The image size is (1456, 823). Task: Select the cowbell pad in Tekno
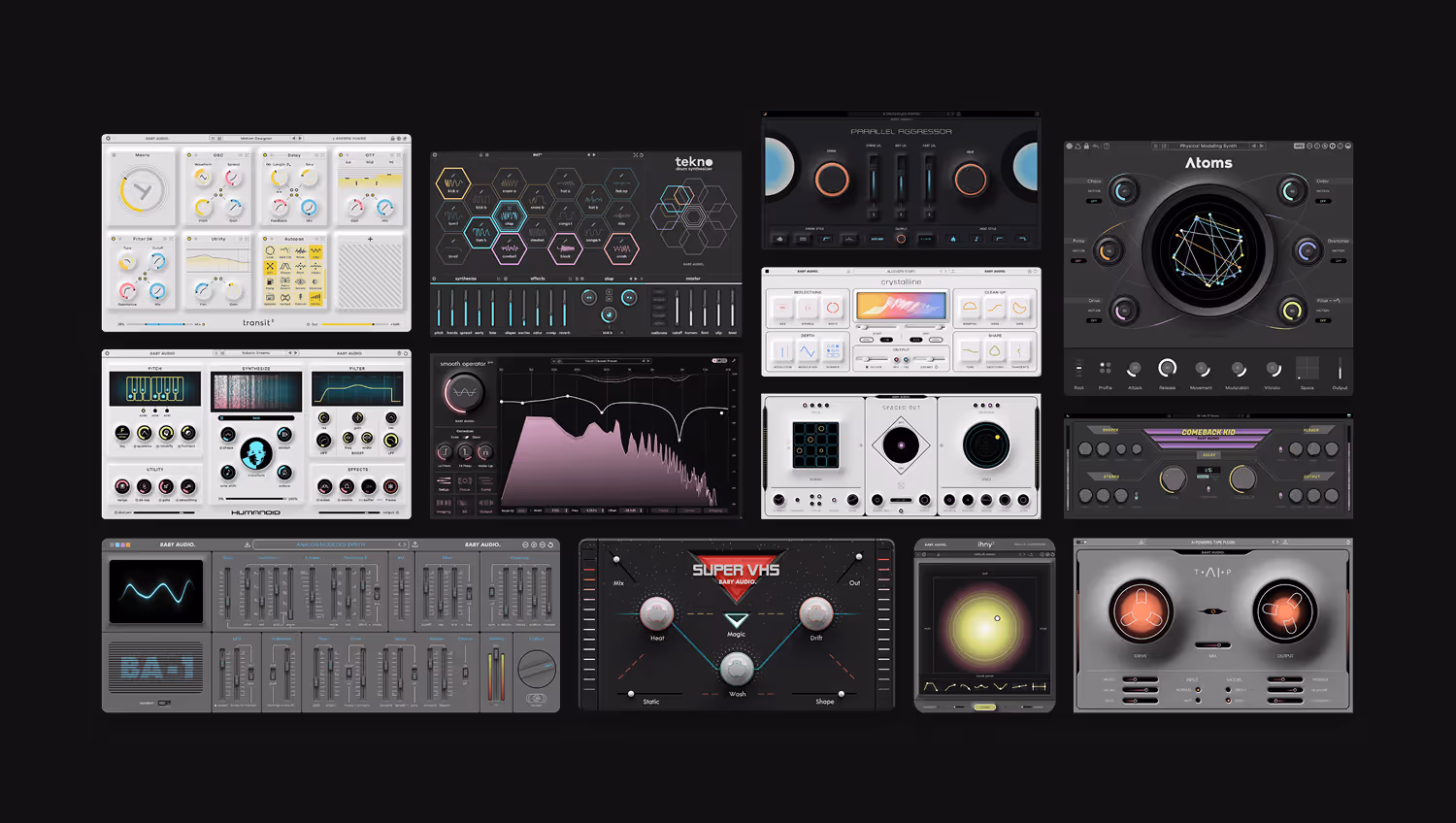coord(510,248)
